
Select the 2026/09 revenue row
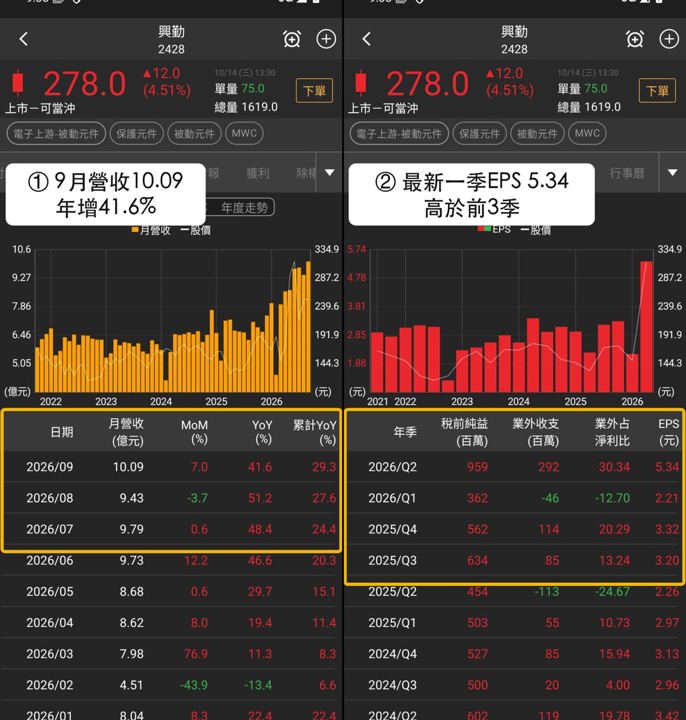pos(171,467)
